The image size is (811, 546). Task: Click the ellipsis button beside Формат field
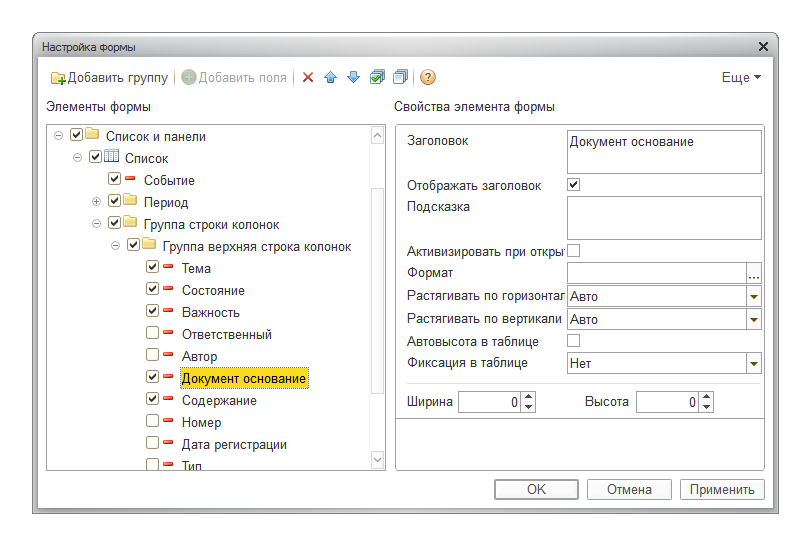(x=754, y=273)
